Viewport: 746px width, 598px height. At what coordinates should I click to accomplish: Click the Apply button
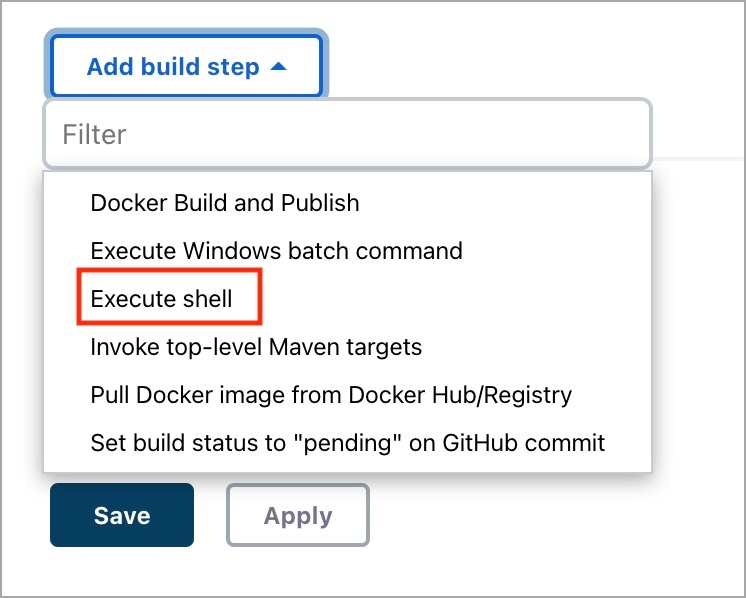pos(298,515)
